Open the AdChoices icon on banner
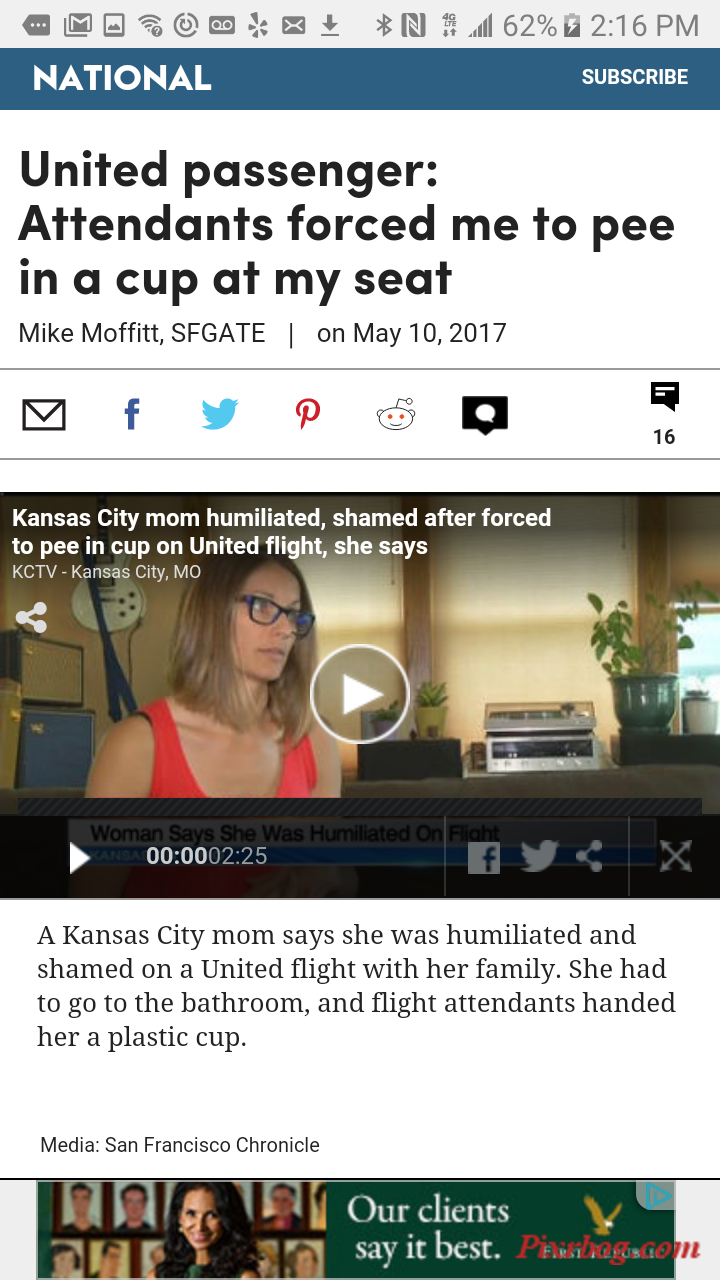 656,1195
